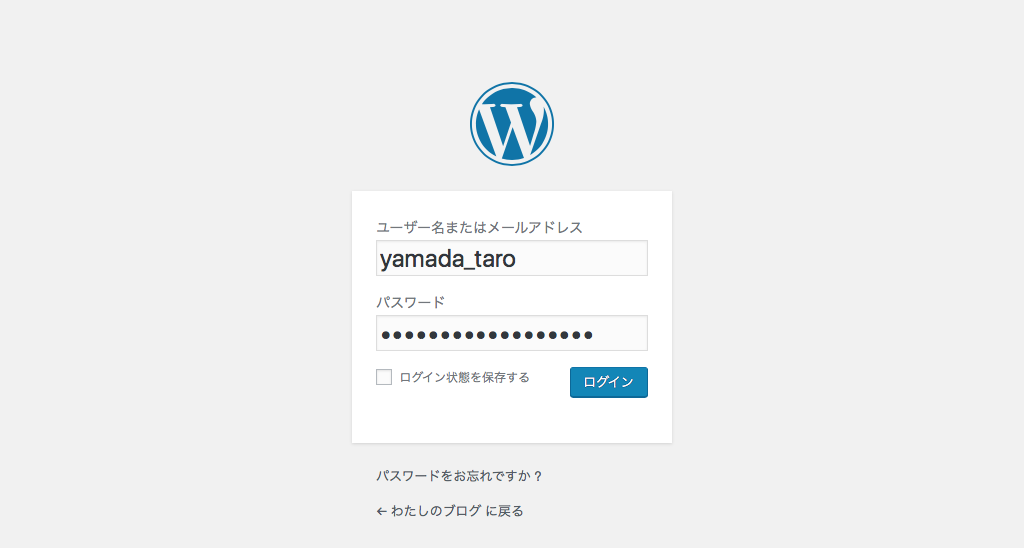Click the first masked password dot

pyautogui.click(x=386, y=335)
